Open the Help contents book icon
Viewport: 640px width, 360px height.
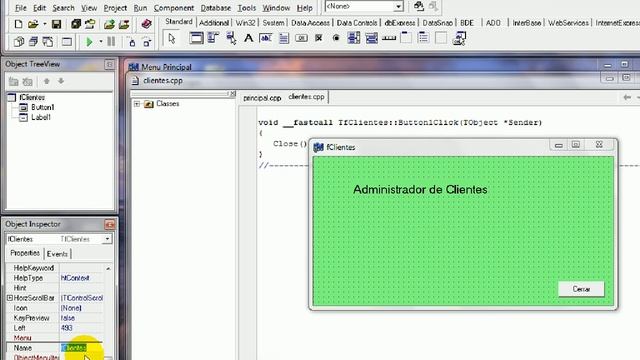146,24
